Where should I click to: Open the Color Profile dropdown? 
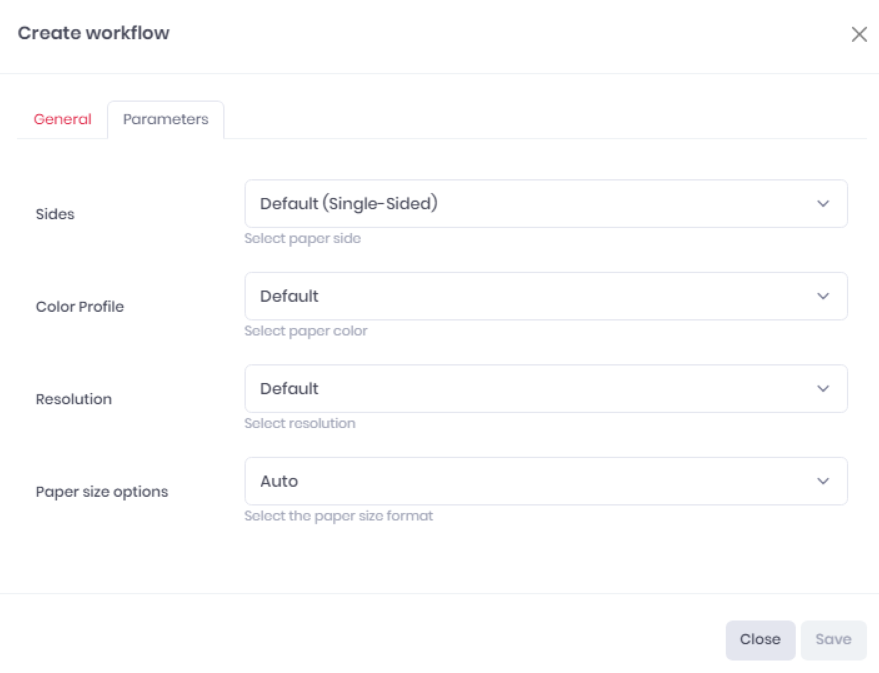[546, 296]
